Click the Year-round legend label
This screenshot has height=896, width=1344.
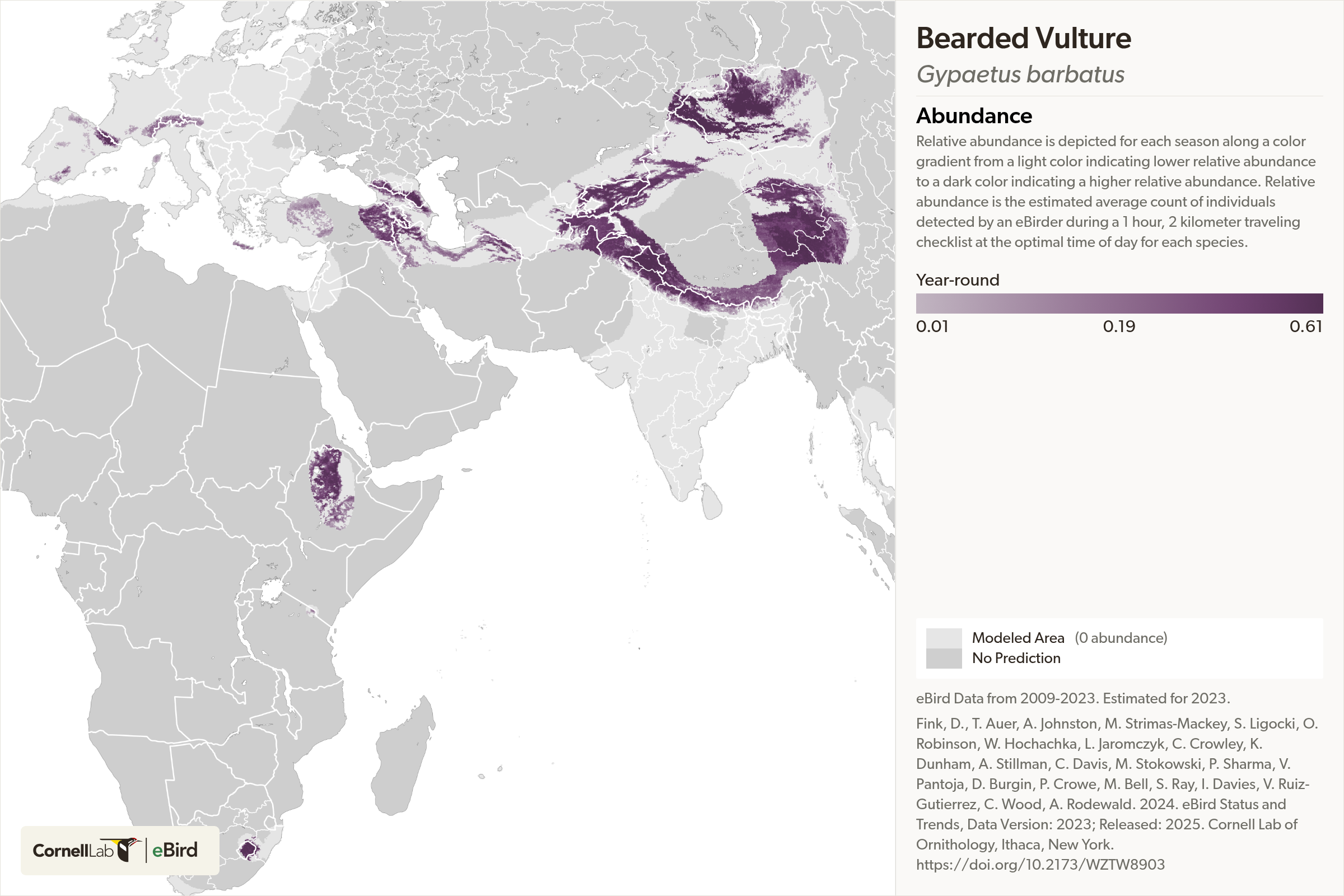tap(957, 280)
